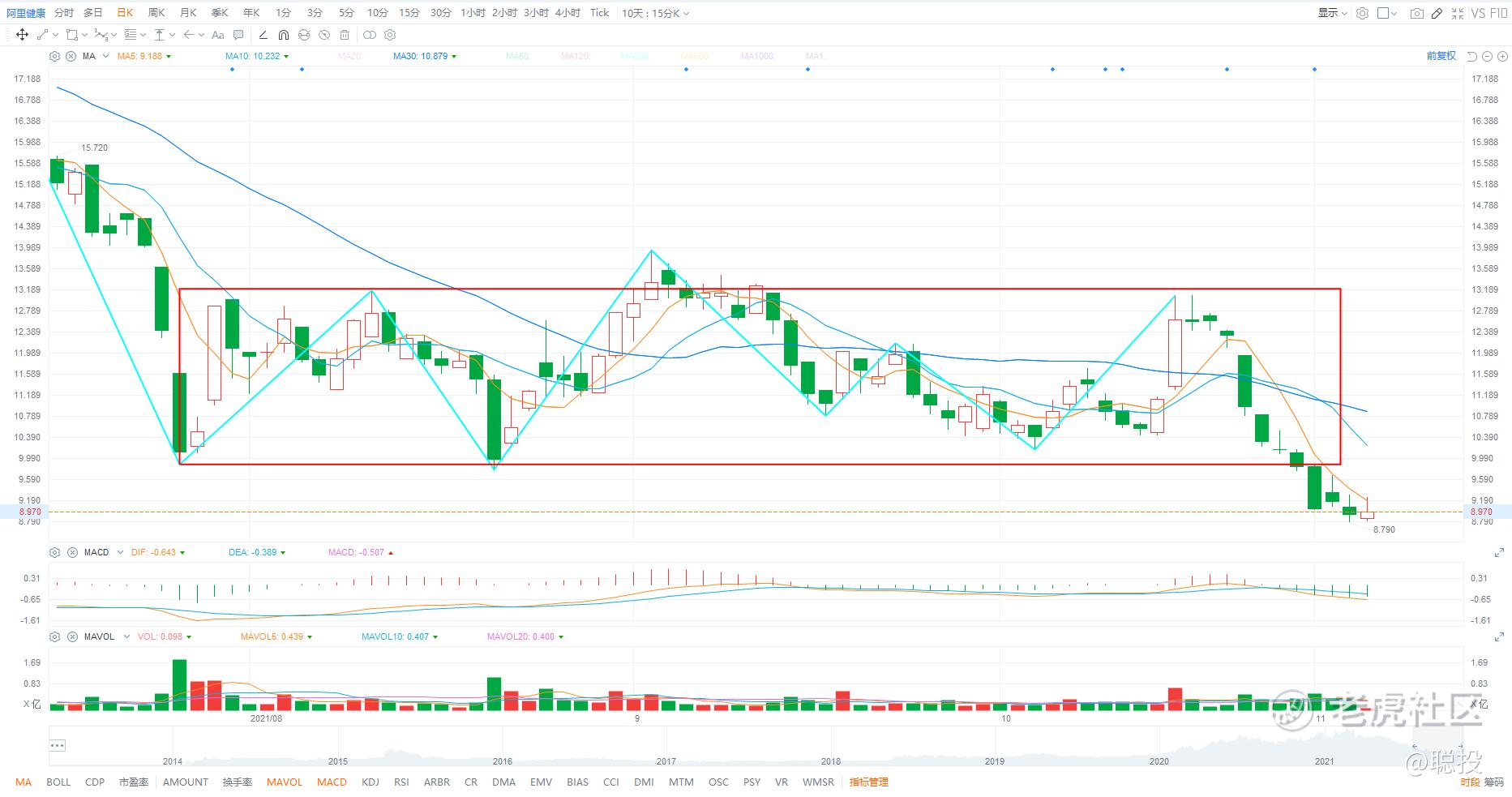Toggle faded MA120 line on

(x=576, y=56)
